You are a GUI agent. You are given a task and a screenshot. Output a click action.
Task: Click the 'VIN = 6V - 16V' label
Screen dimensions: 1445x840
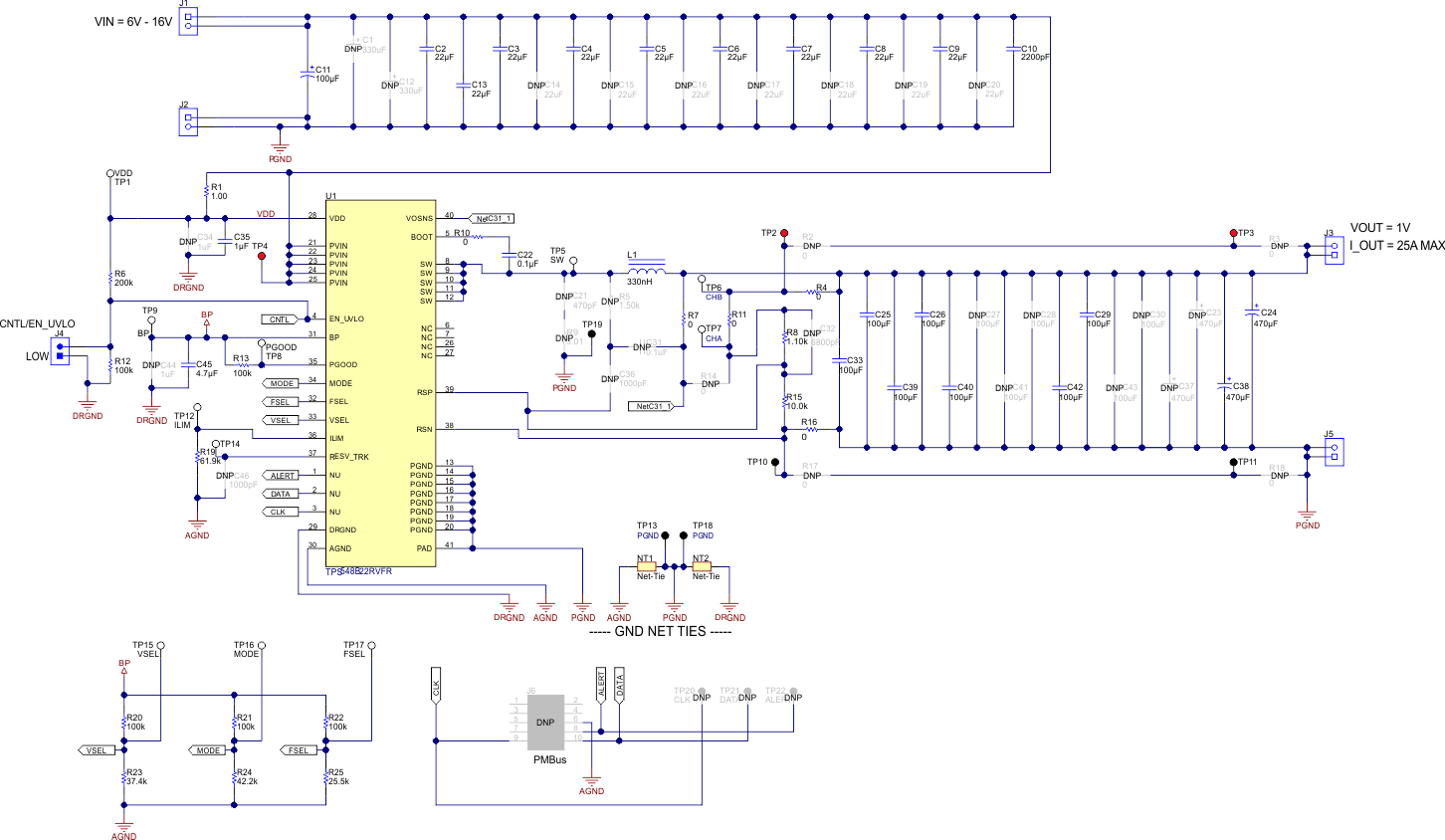[x=133, y=22]
